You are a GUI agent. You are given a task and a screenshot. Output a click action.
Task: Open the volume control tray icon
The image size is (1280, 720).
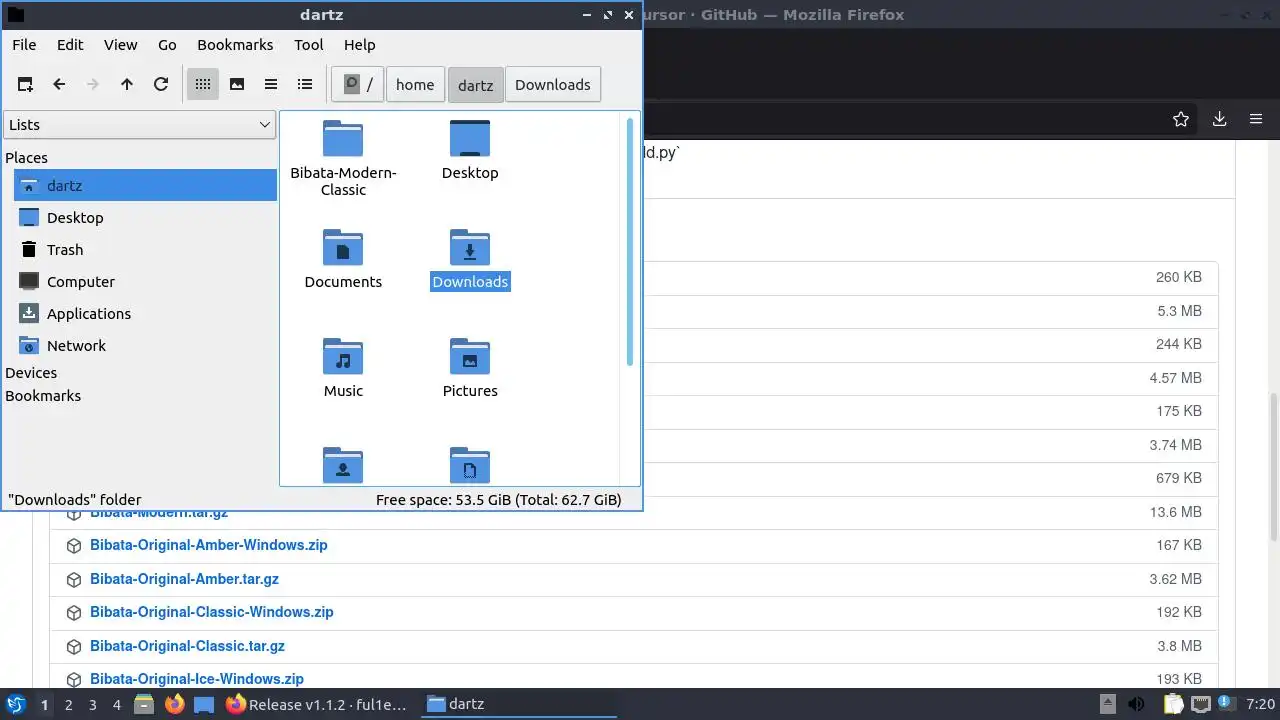pyautogui.click(x=1136, y=704)
